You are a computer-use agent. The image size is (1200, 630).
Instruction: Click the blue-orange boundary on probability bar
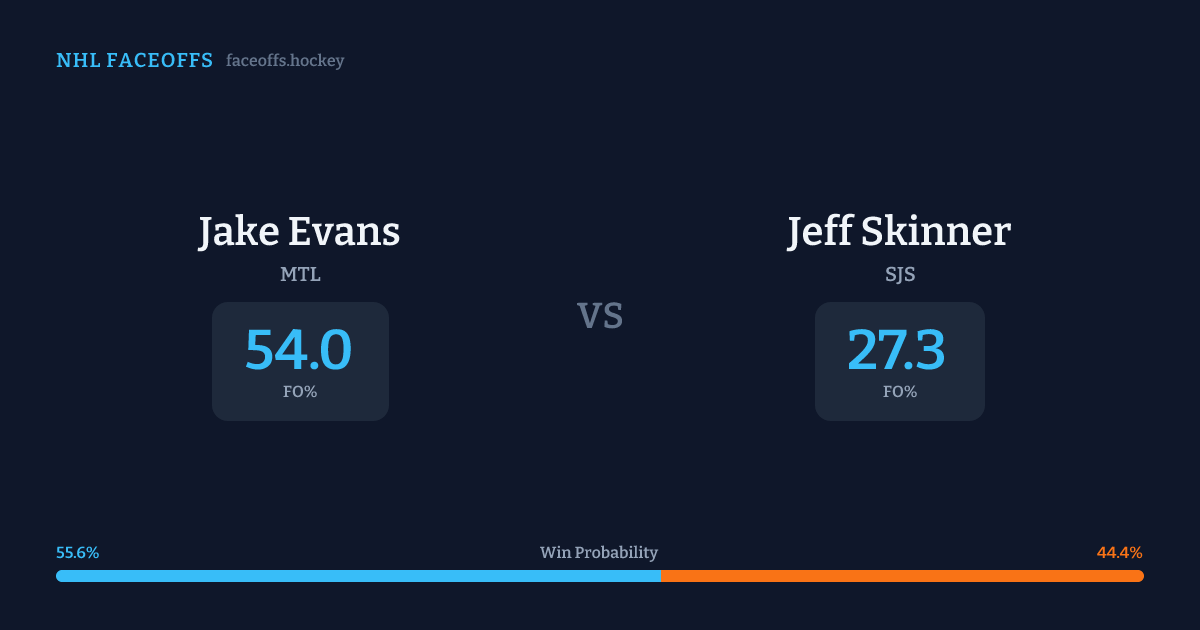(661, 576)
